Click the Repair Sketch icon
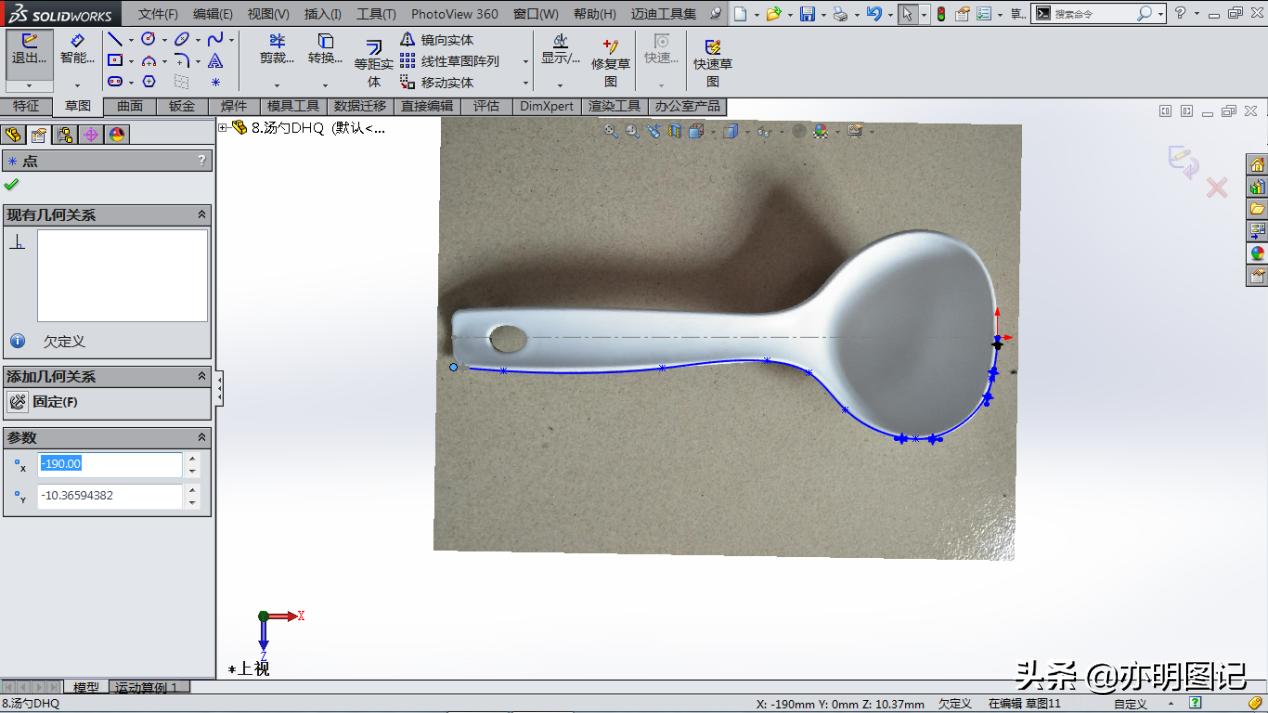This screenshot has width=1268, height=713. [x=611, y=50]
